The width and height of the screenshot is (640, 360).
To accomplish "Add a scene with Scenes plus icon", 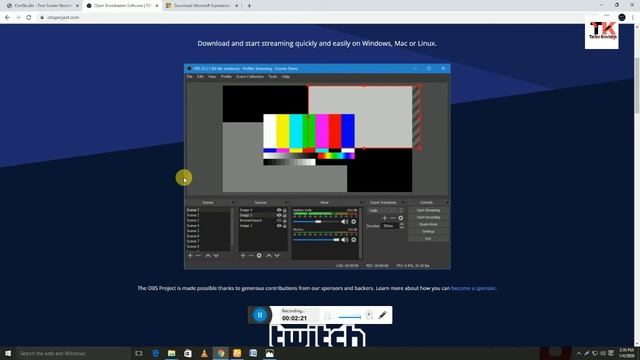I will pos(190,256).
